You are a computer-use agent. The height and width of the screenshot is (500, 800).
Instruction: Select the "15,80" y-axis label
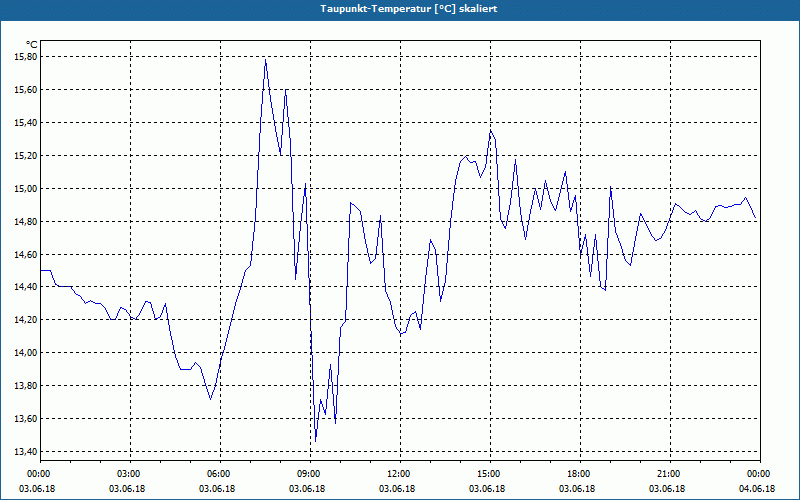[x=26, y=57]
